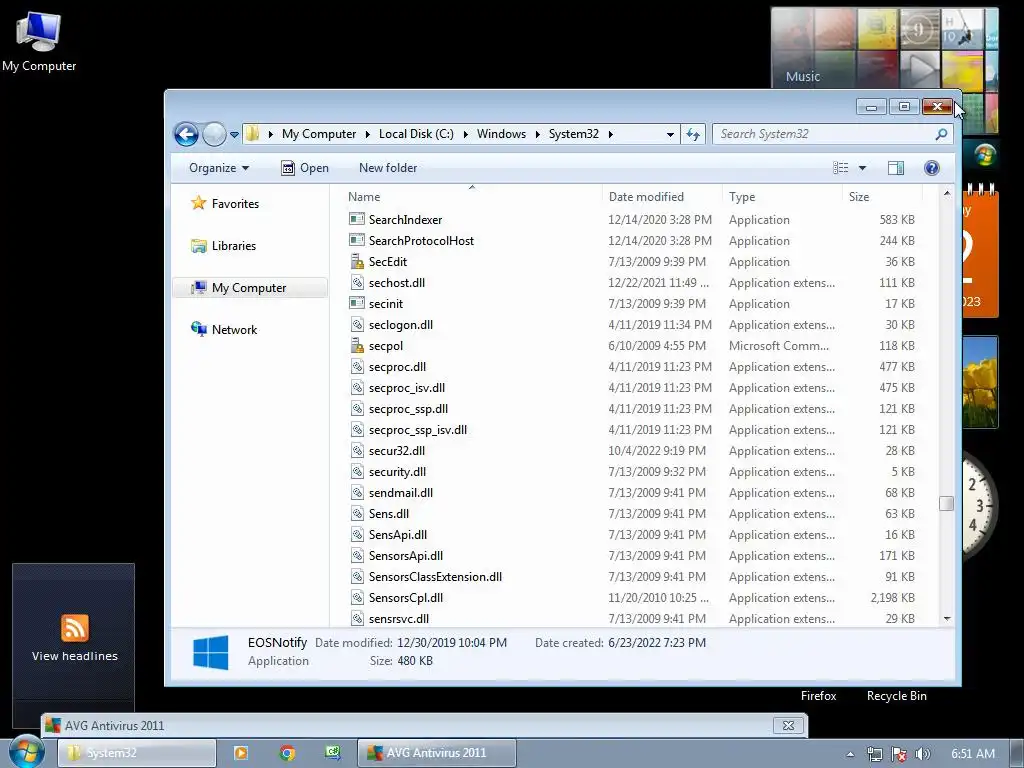Screen dimensions: 1024x768
Task: Click Open in the Explorer toolbar
Action: (305, 168)
